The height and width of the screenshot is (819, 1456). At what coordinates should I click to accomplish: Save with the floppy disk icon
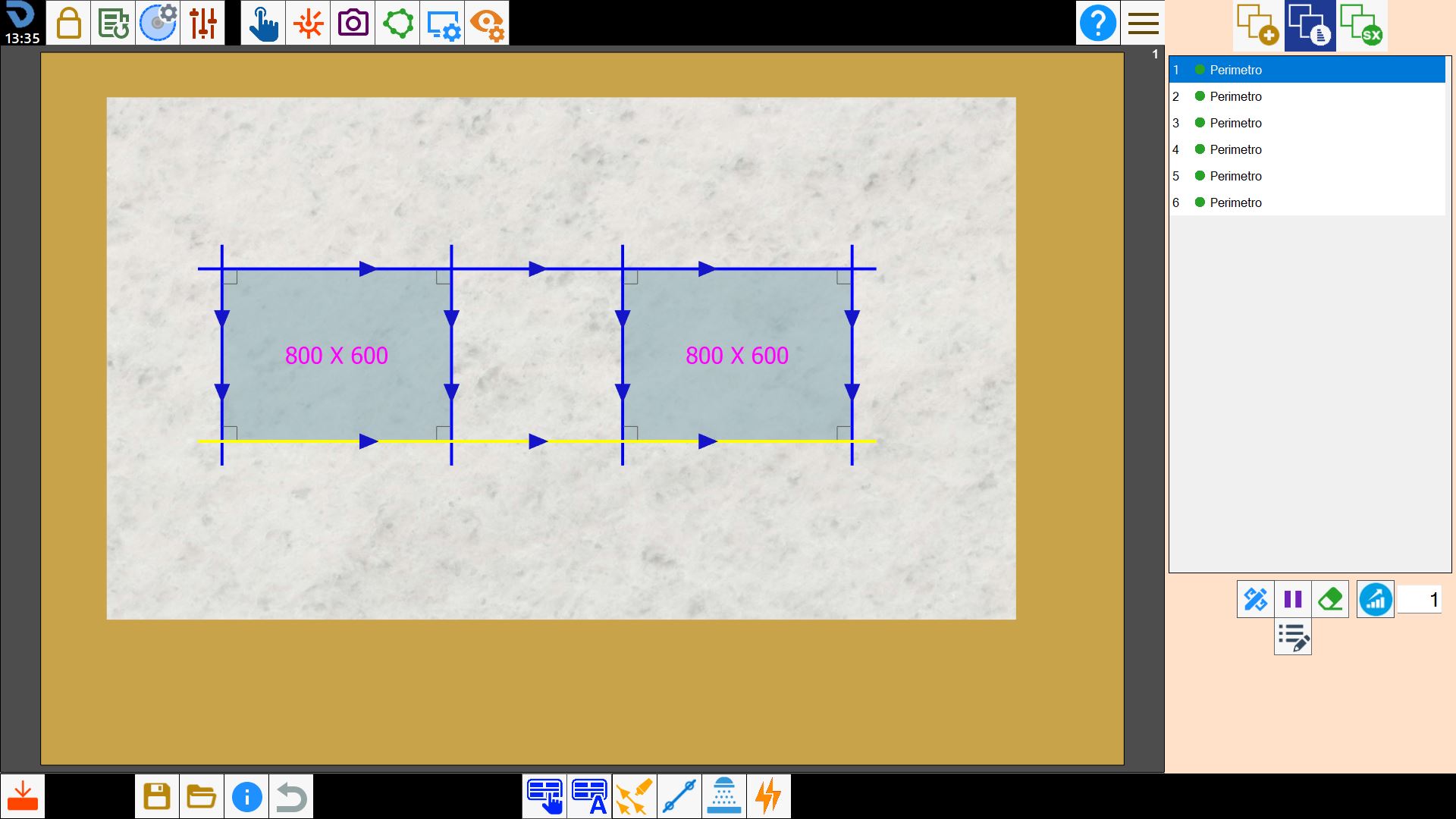tap(157, 796)
